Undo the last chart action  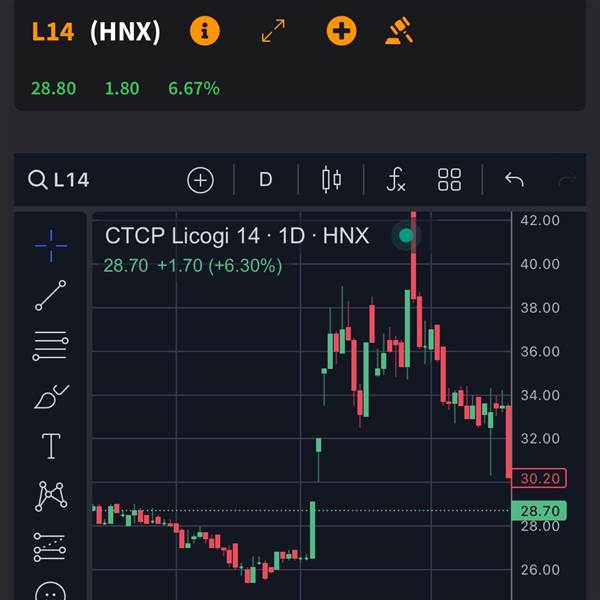pos(514,179)
